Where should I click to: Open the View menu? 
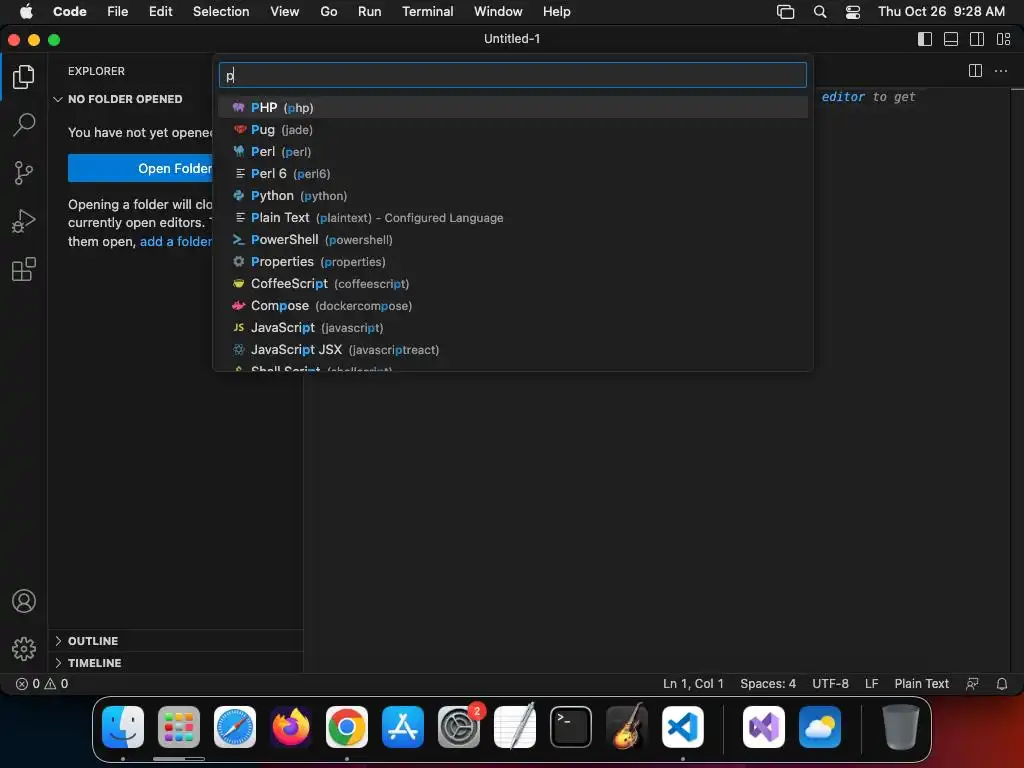(285, 12)
